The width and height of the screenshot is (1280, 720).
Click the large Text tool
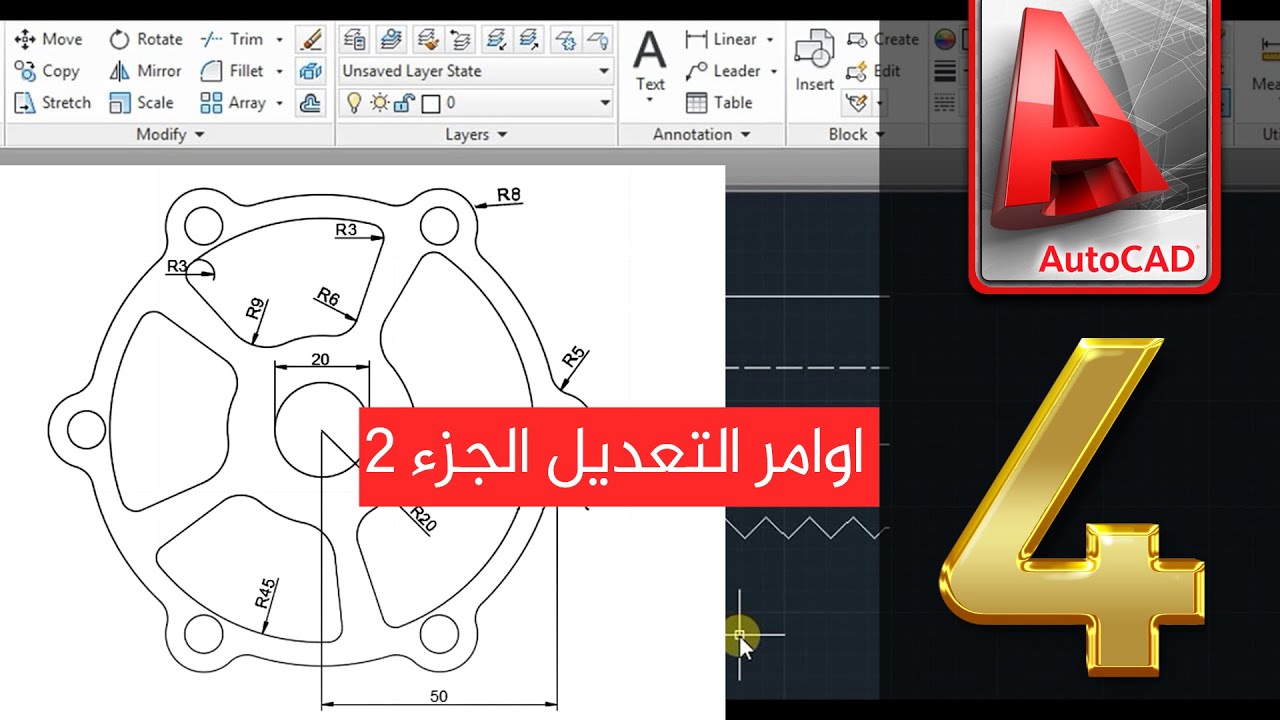click(x=650, y=59)
